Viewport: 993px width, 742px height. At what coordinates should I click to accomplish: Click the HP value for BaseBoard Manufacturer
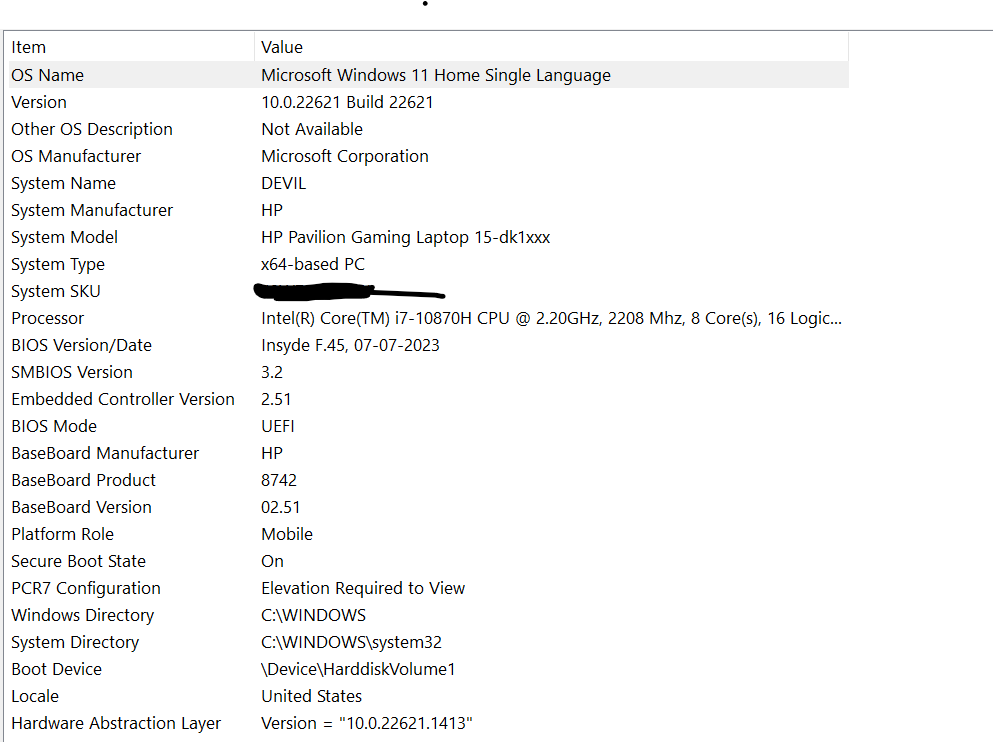pyautogui.click(x=272, y=453)
